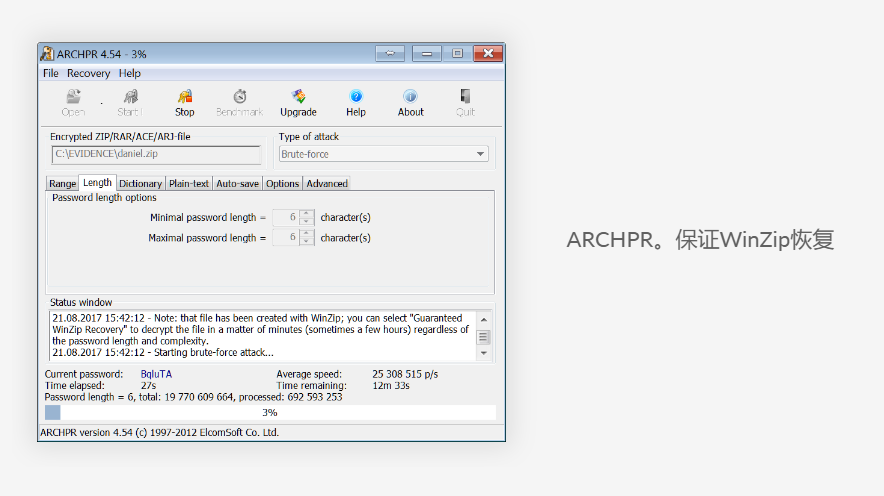
Task: Switch to the Advanced tab
Action: 327,183
